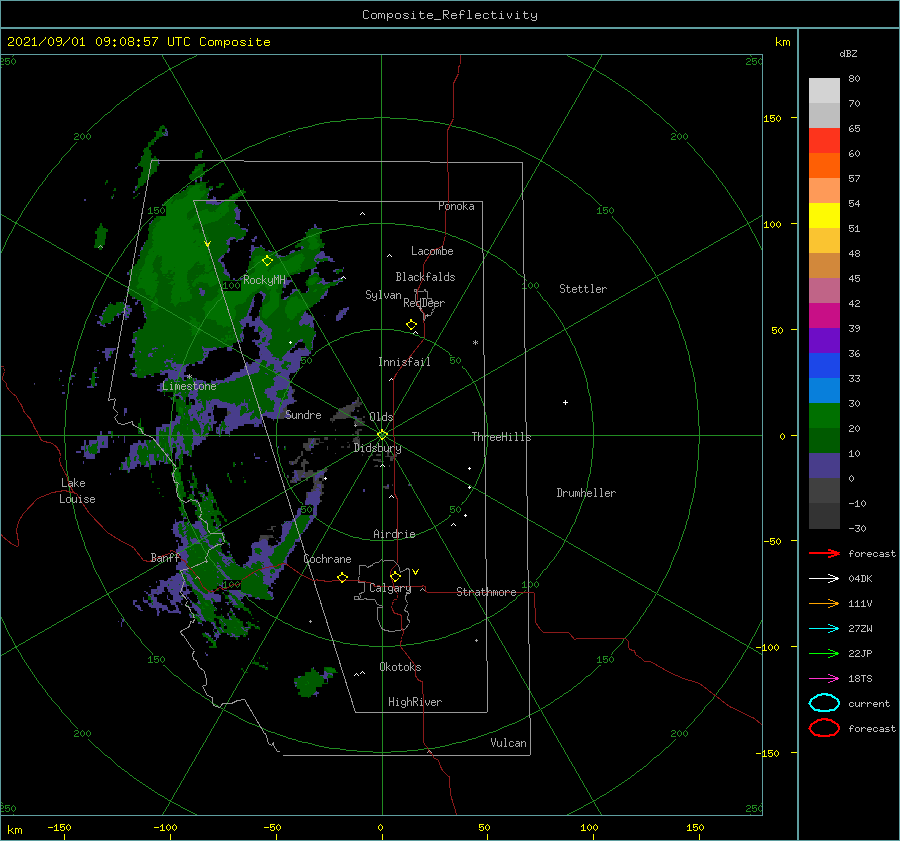Select the ThreeHills label
The image size is (900, 841).
coord(501,437)
